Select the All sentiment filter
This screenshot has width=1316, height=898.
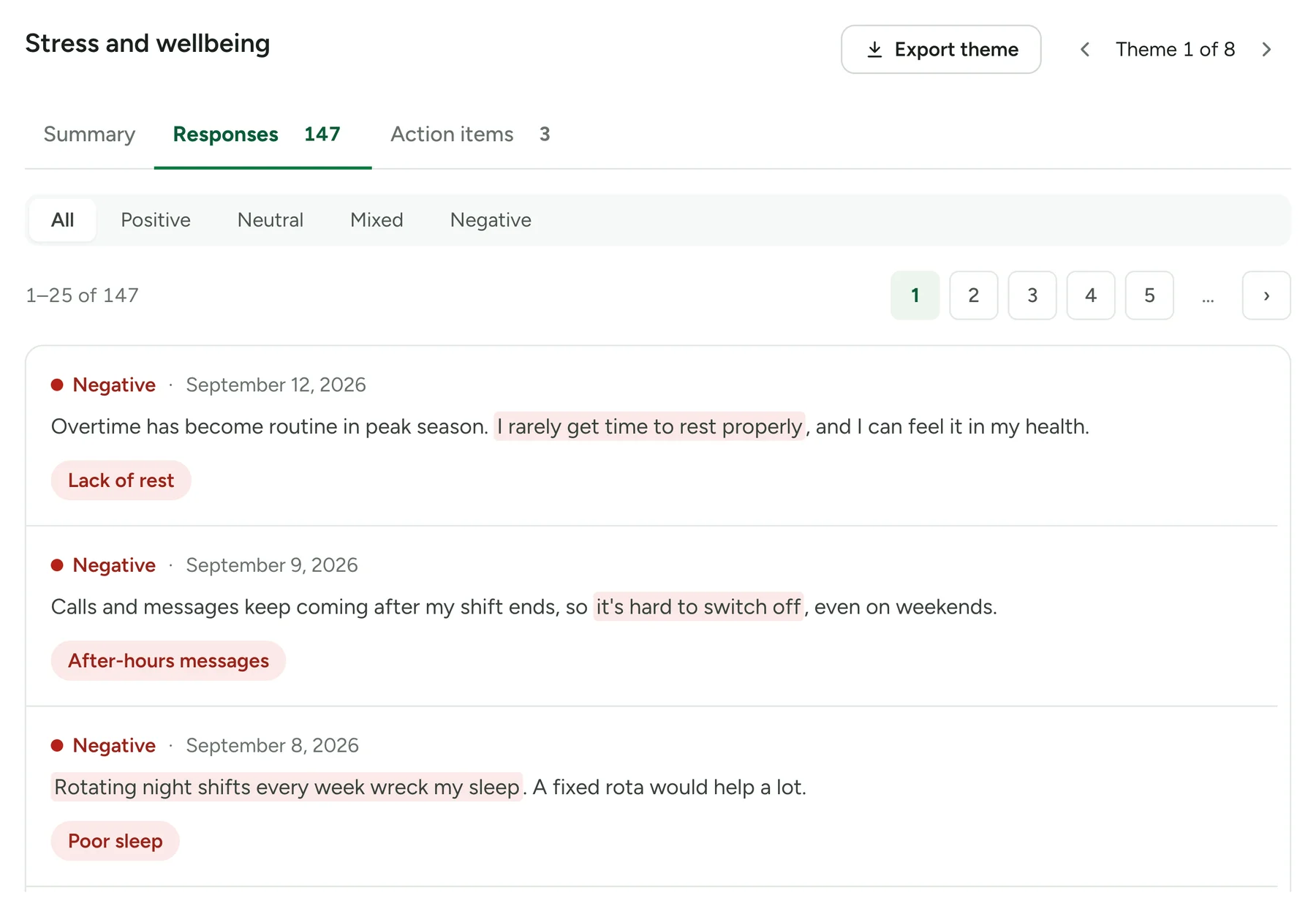click(x=63, y=220)
